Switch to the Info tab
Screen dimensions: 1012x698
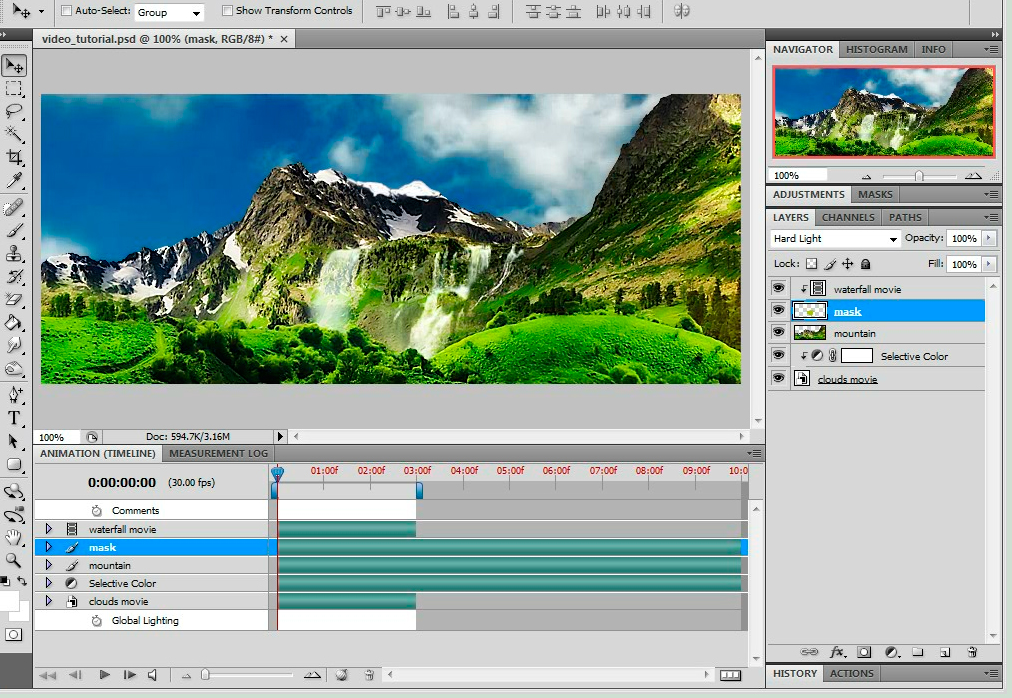tap(933, 49)
